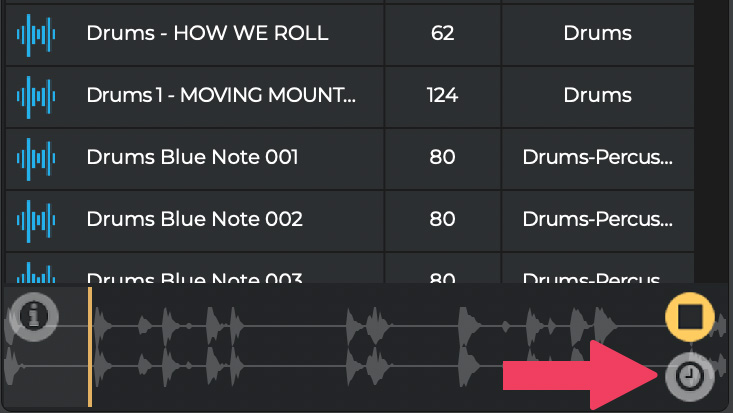Click the 62 BPM cell
Viewport: 733px width, 413px height.
(443, 34)
